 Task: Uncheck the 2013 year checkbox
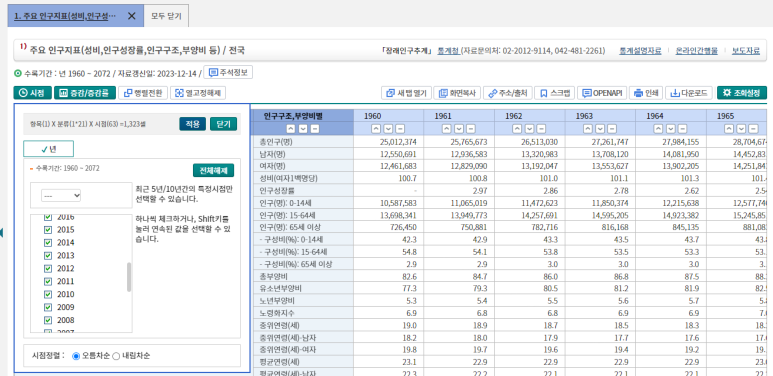click(48, 255)
